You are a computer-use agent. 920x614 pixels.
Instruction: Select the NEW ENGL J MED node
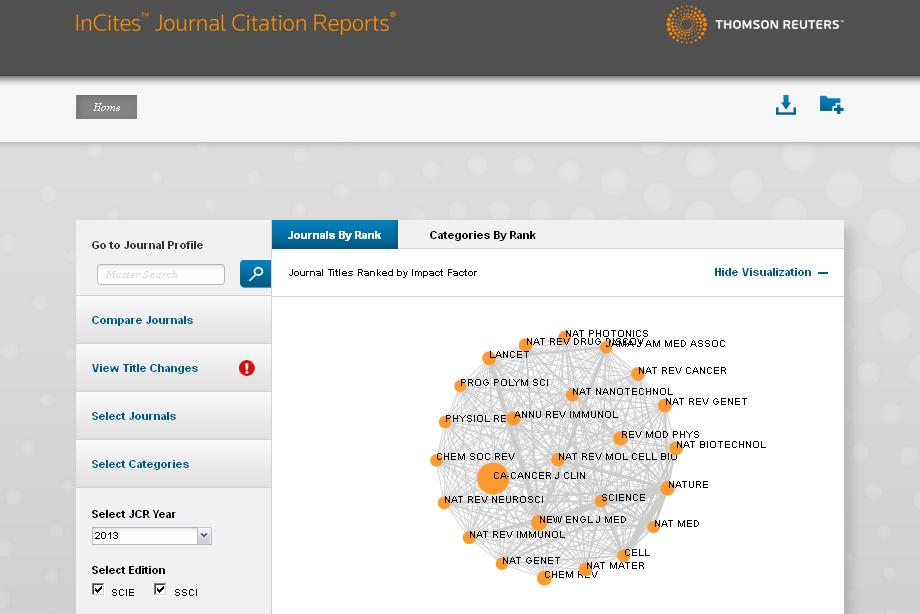point(538,522)
